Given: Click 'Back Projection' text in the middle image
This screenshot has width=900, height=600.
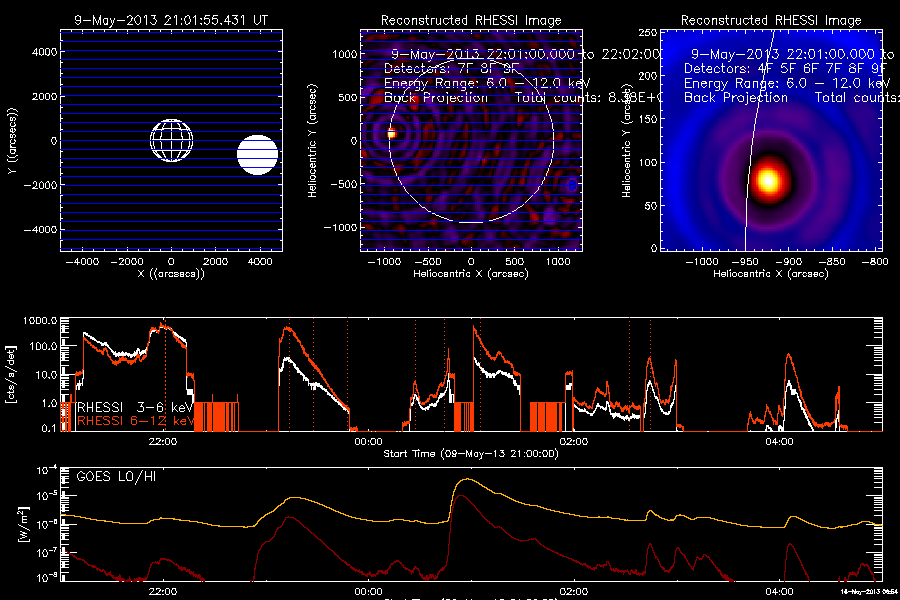Looking at the screenshot, I should pyautogui.click(x=436, y=97).
